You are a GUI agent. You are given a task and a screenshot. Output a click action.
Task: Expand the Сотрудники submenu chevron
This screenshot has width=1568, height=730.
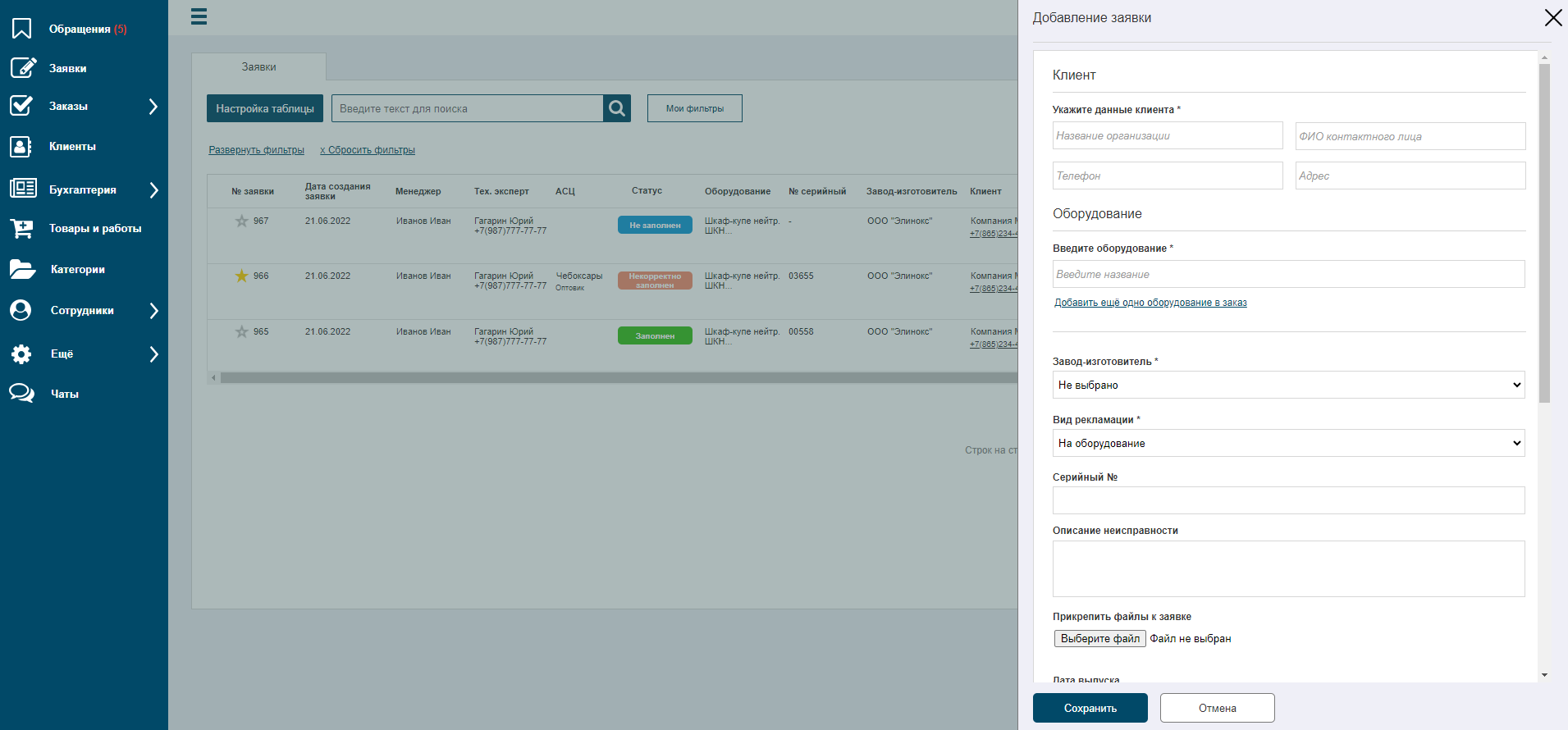[x=153, y=311]
